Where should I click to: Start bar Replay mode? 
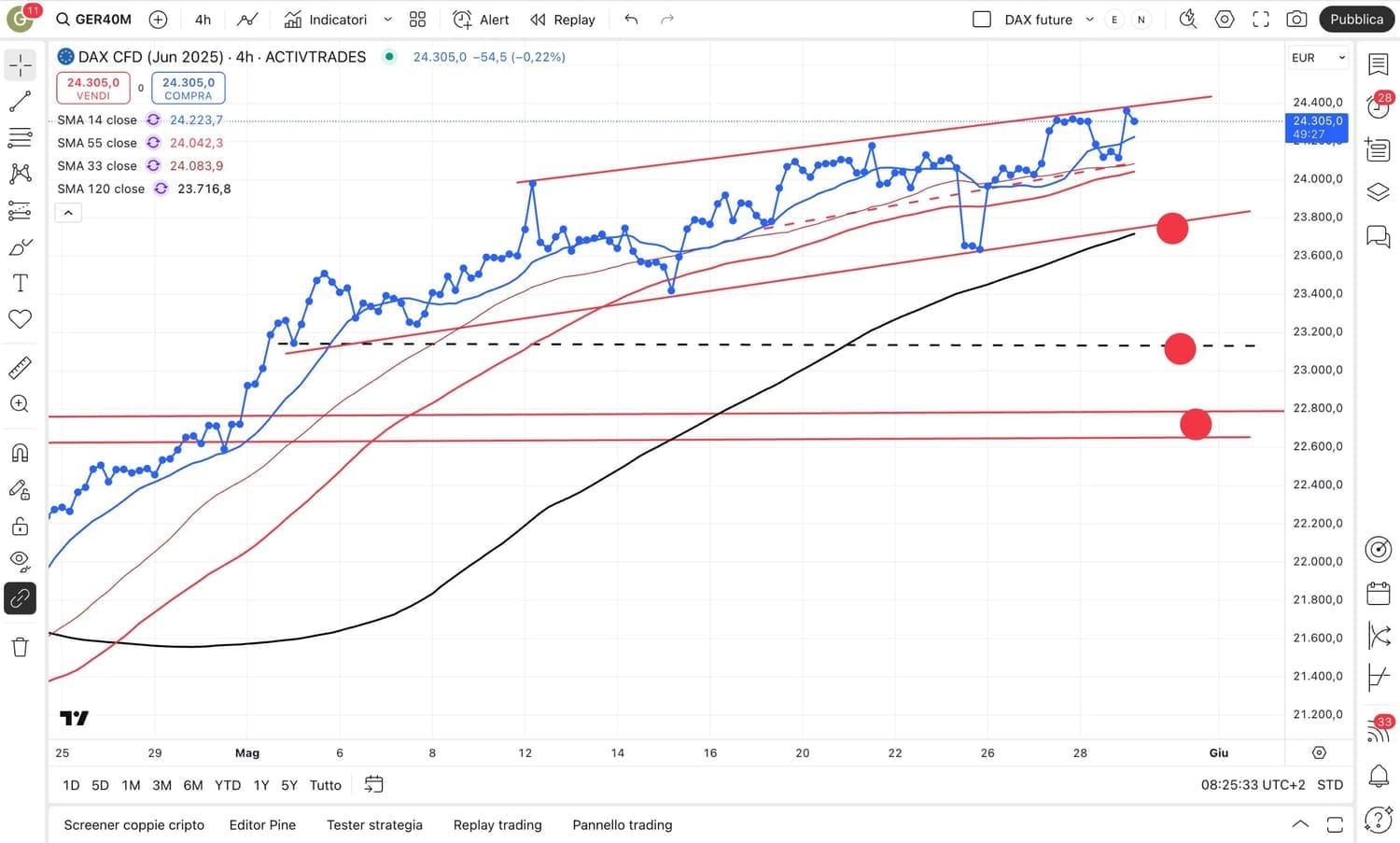click(563, 20)
